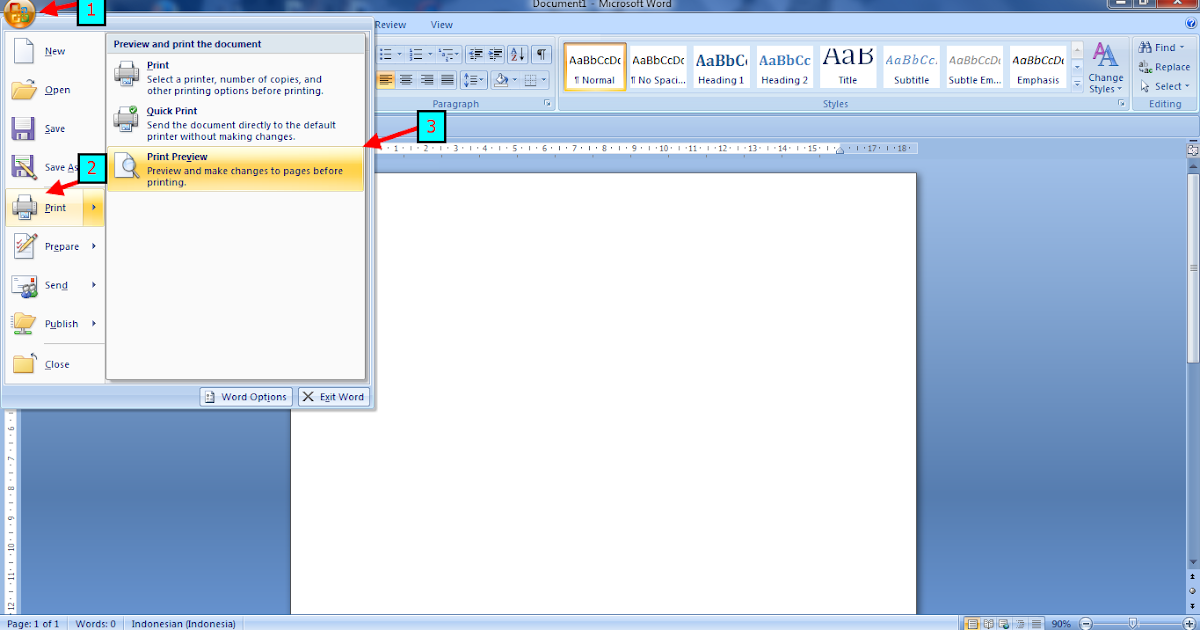The width and height of the screenshot is (1200, 630).
Task: Click the Next Page double-arrow button
Action: (1192, 605)
